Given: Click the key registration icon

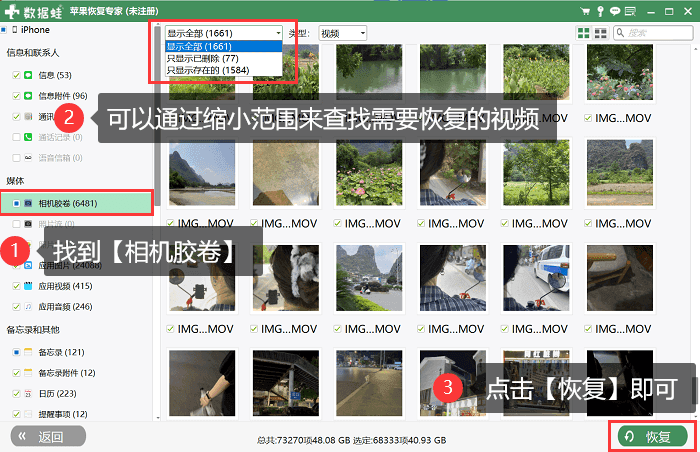Looking at the screenshot, I should pos(600,11).
